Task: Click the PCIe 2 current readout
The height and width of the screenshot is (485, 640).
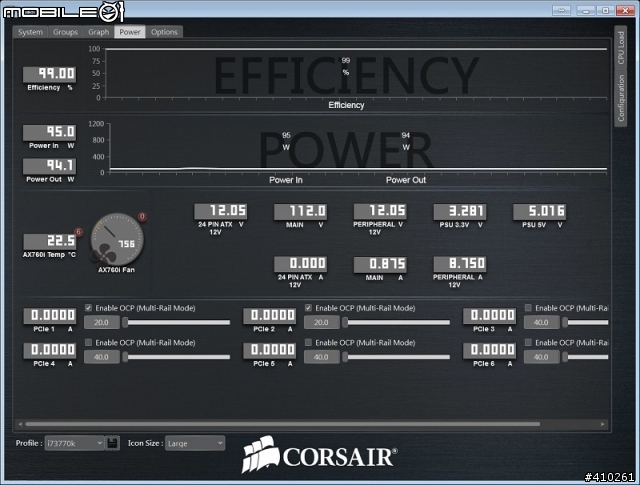Action: (269, 316)
